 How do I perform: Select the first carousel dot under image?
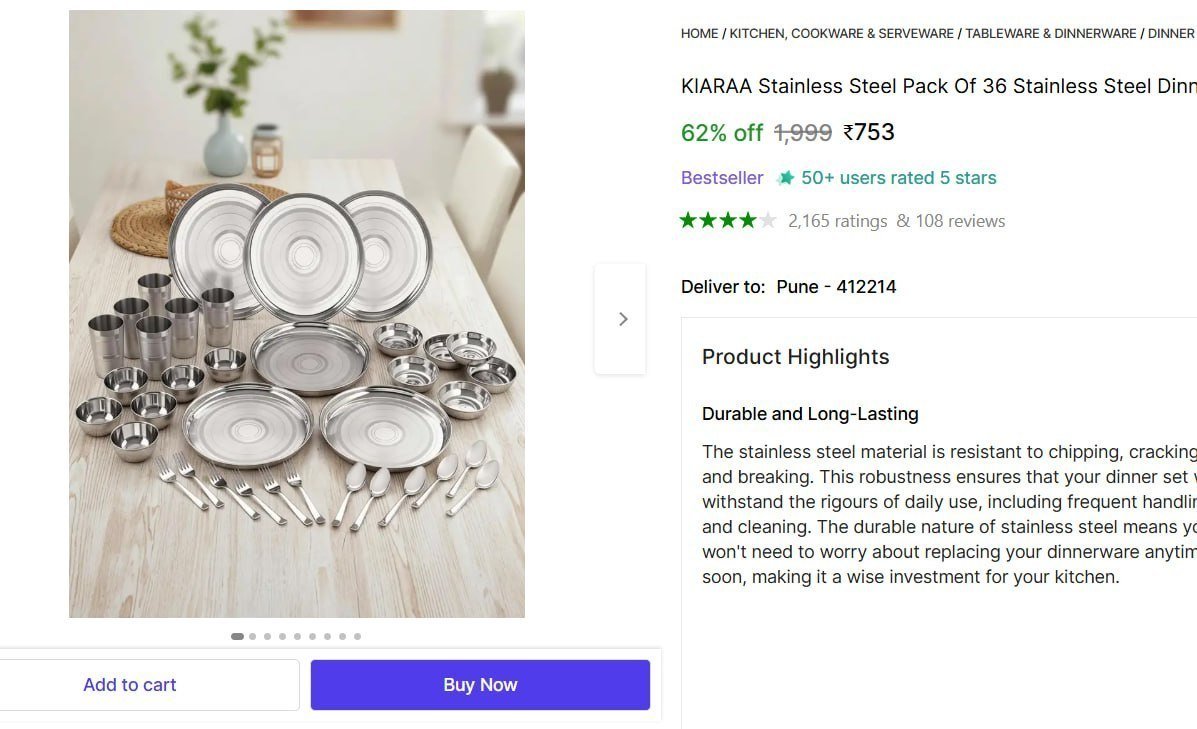click(x=237, y=636)
